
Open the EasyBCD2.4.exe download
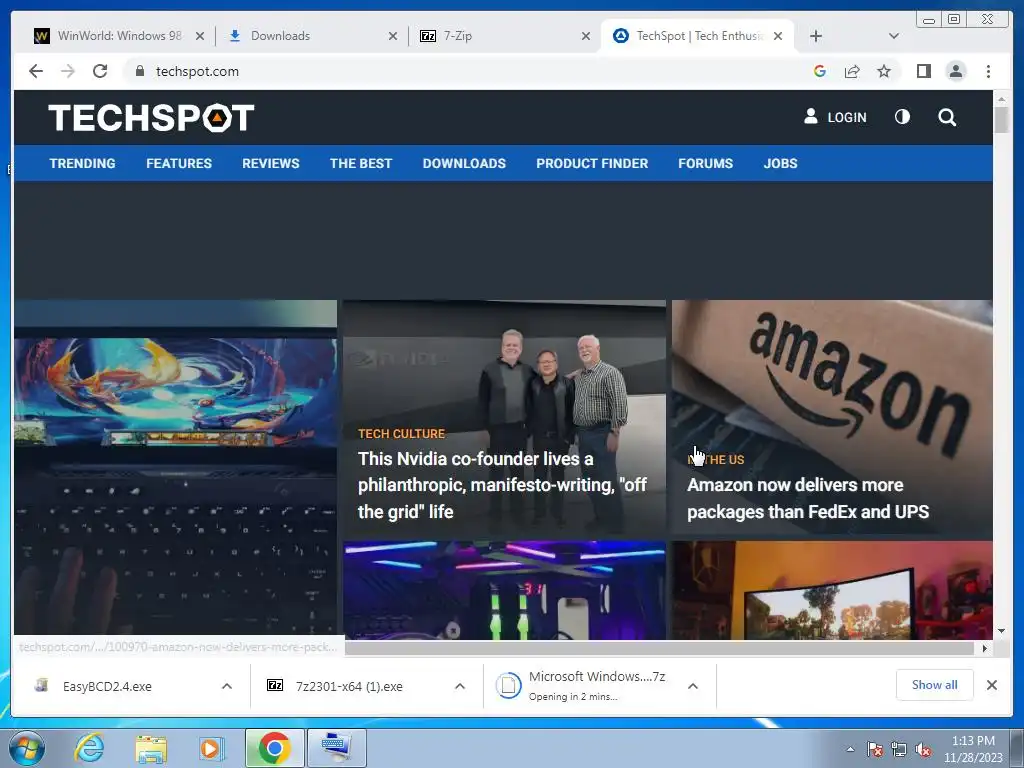coord(108,686)
